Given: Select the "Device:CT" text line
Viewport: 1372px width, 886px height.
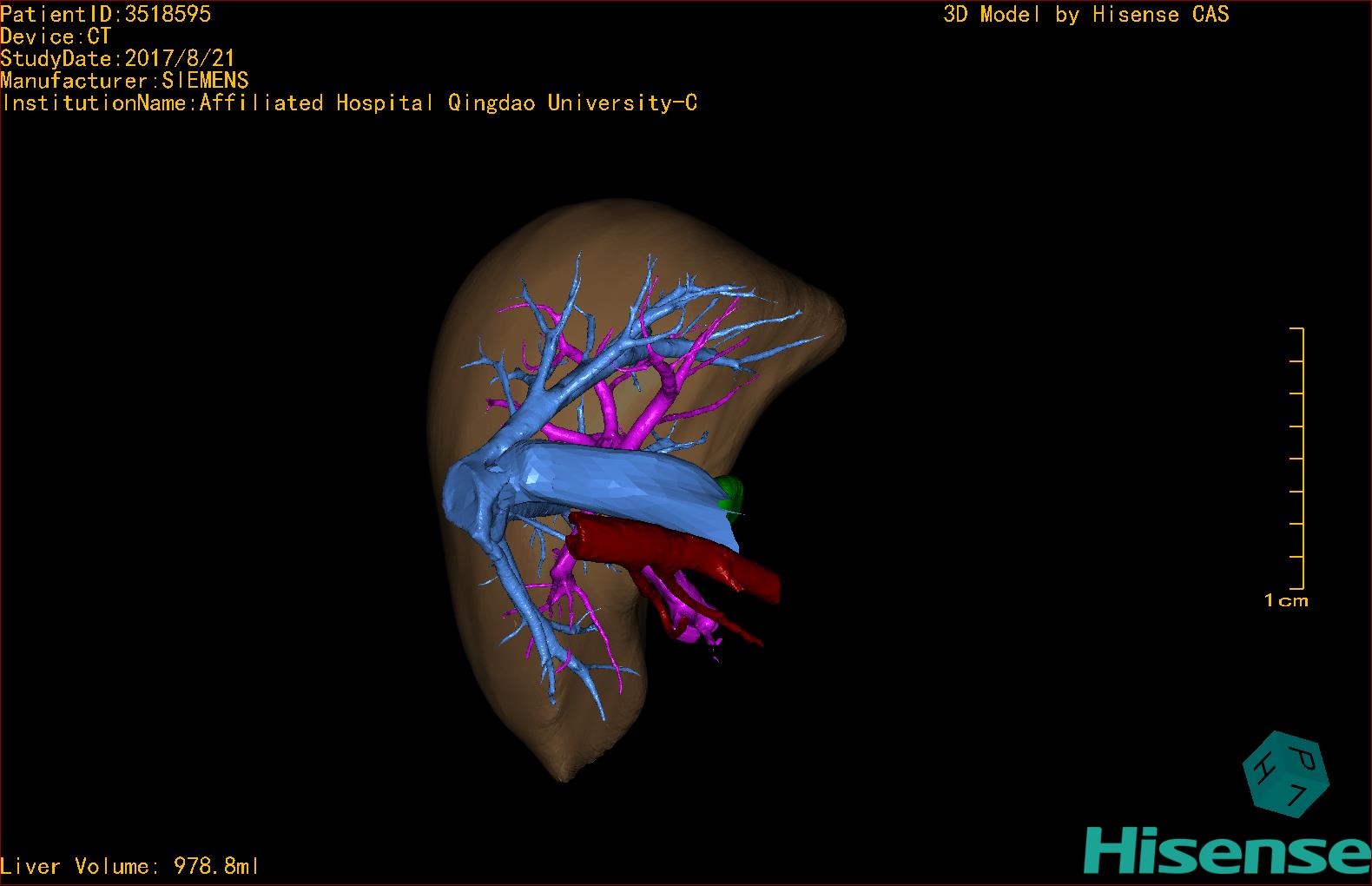Looking at the screenshot, I should tap(56, 36).
